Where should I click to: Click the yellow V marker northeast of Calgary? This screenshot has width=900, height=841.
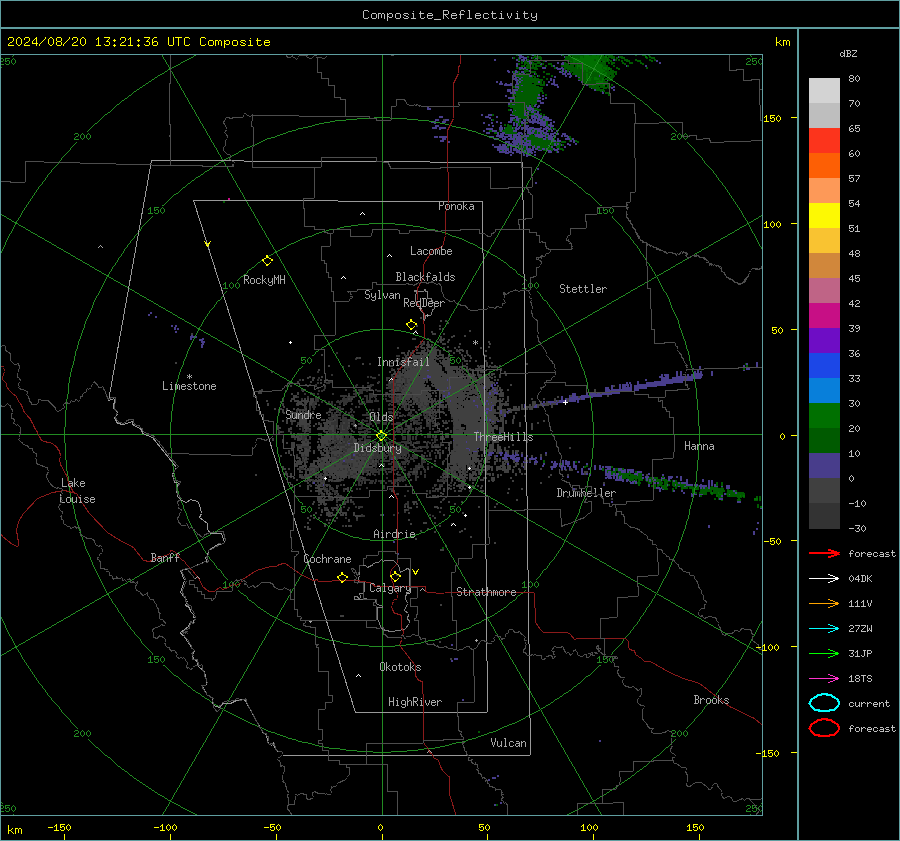coord(416,572)
